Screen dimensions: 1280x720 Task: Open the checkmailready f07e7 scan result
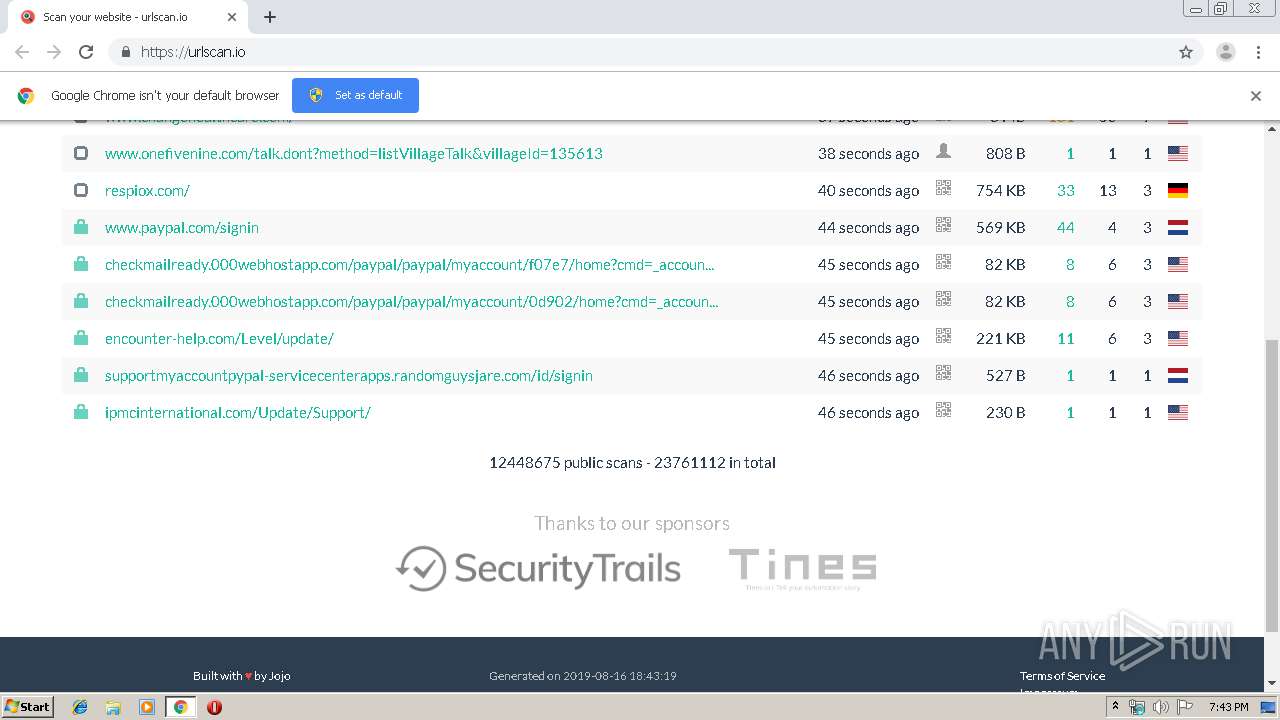point(410,265)
